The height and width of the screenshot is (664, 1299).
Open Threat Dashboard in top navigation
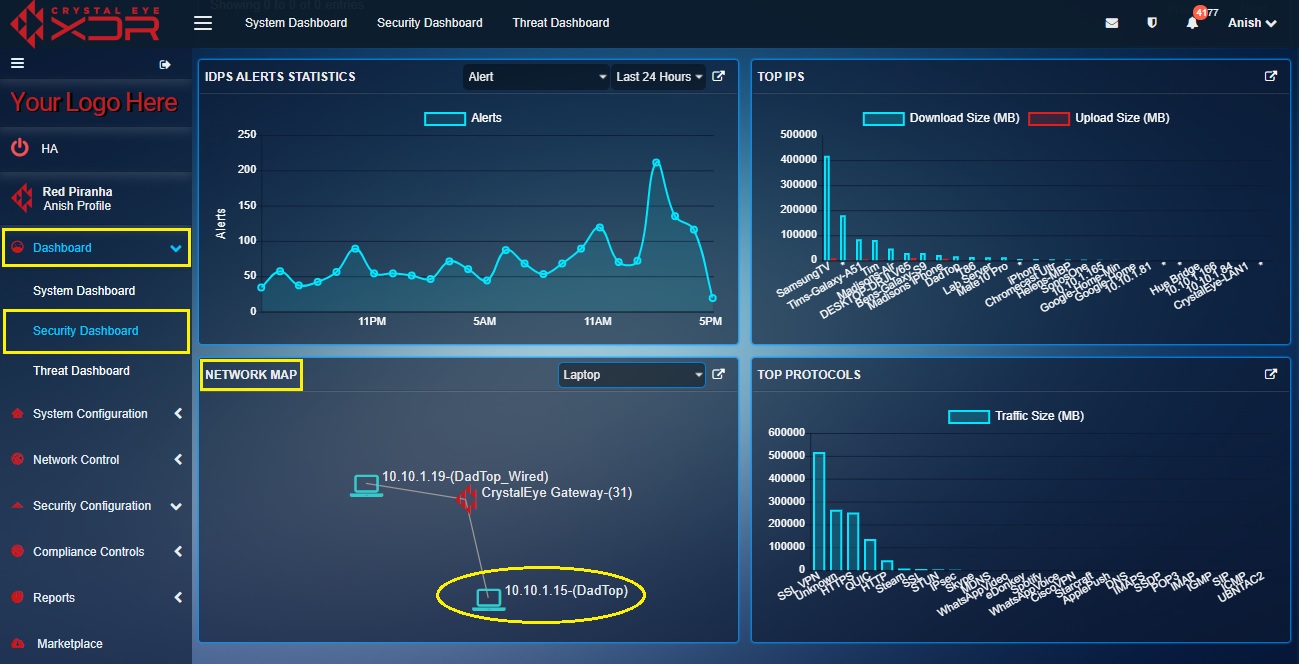(x=561, y=22)
